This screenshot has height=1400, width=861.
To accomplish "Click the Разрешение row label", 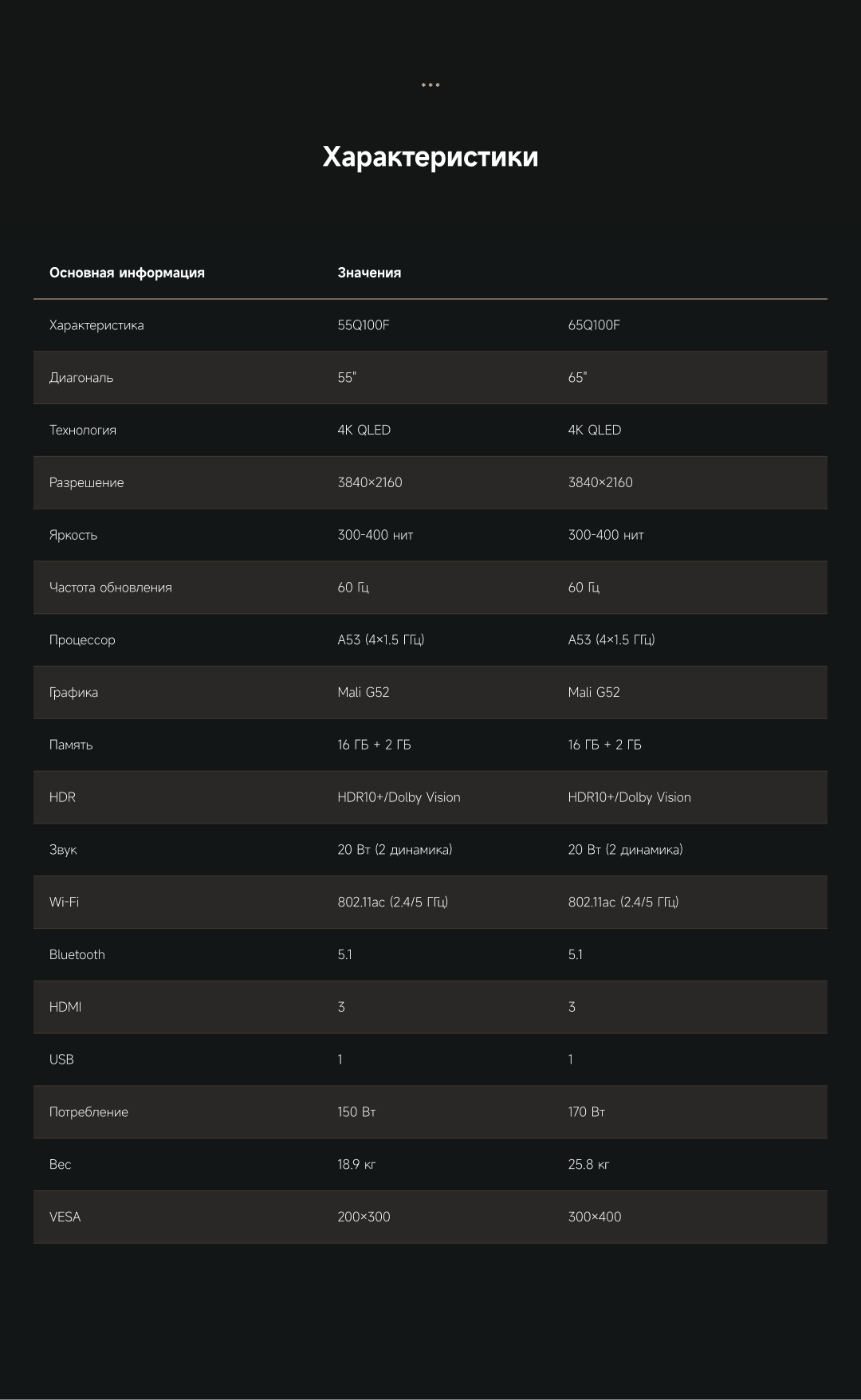I will click(87, 483).
